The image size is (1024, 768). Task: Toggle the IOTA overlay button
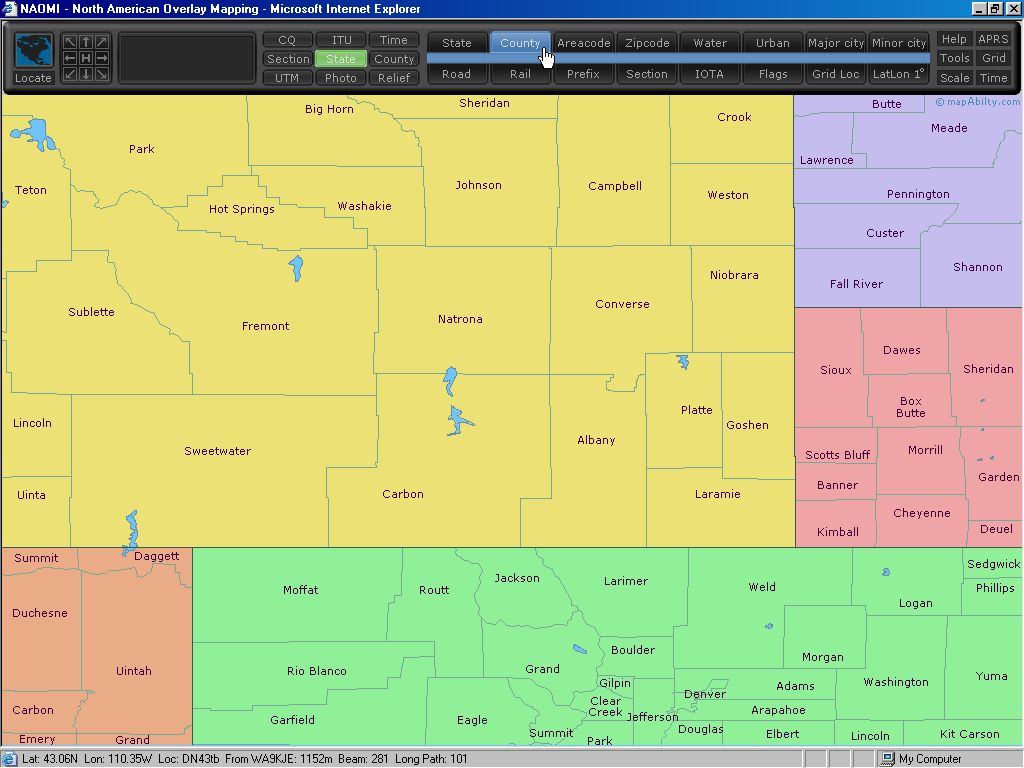point(710,74)
